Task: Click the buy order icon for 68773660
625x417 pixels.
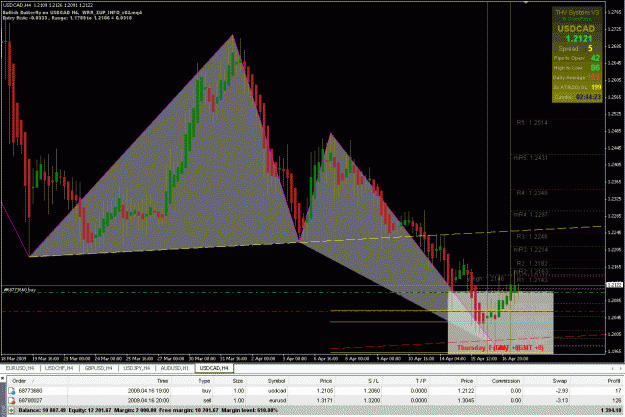Action: (12, 391)
